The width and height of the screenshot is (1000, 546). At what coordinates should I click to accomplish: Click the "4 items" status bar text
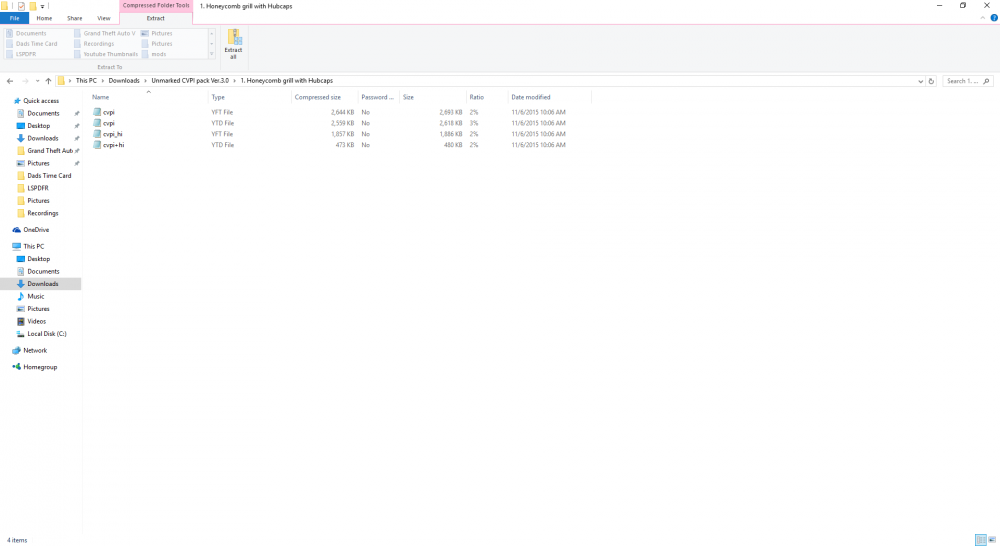pyautogui.click(x=17, y=540)
